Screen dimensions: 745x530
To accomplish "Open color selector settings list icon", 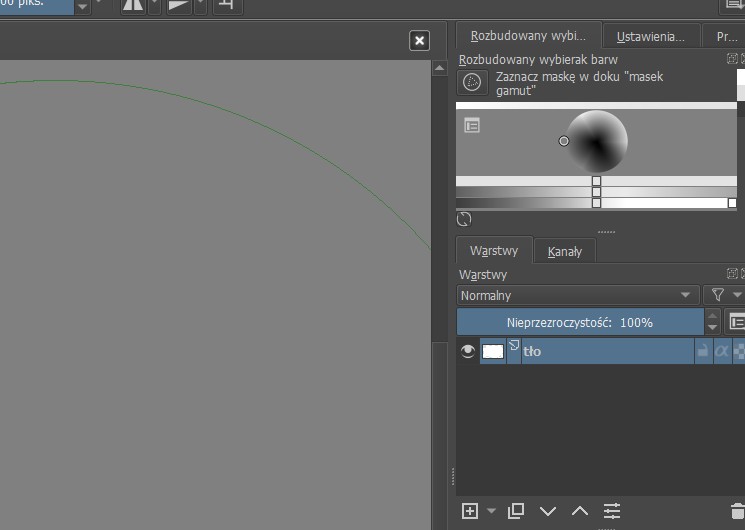I will pos(472,125).
